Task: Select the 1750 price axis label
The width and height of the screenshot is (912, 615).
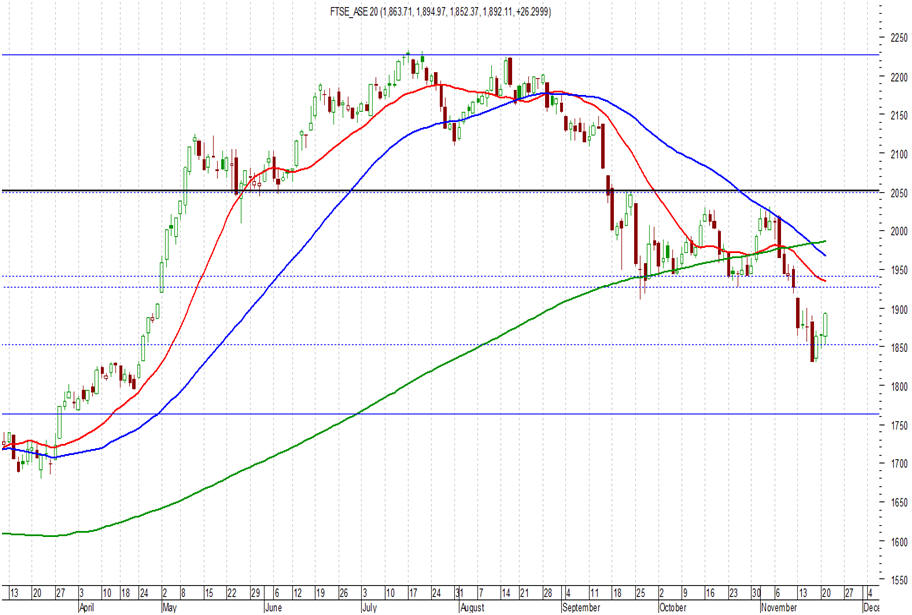Action: (899, 425)
